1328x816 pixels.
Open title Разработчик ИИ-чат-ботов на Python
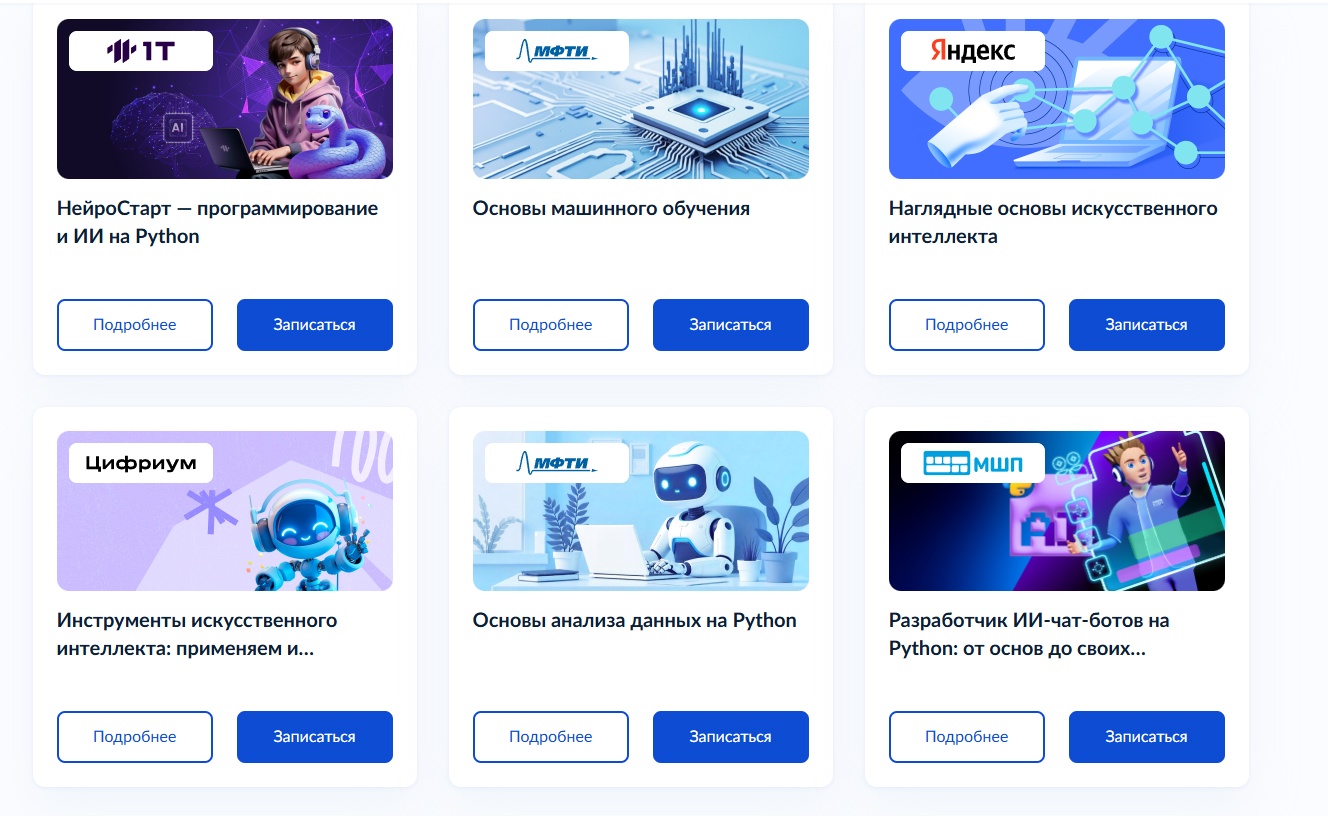[x=1029, y=635]
